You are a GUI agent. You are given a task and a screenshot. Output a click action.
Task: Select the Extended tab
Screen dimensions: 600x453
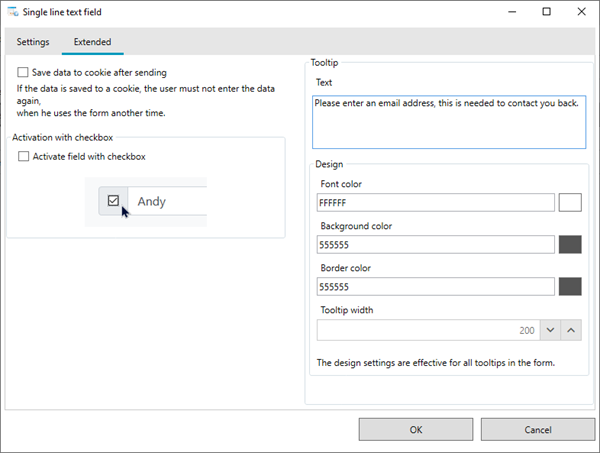pos(92,42)
